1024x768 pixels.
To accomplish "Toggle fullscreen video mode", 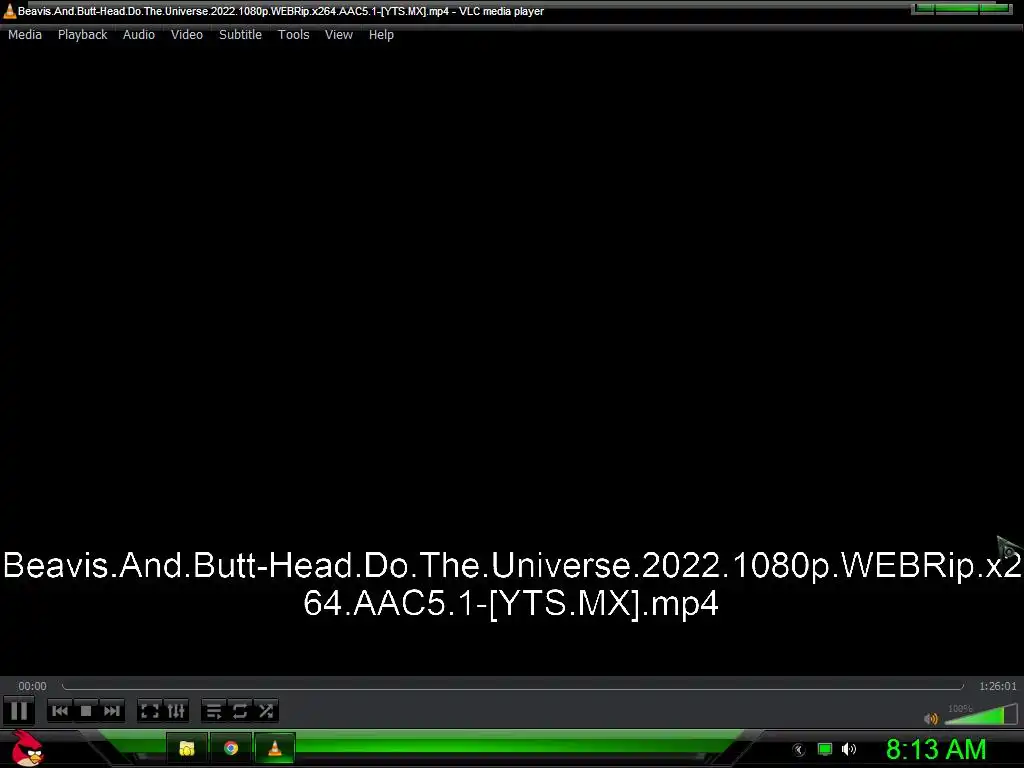I will click(x=150, y=711).
